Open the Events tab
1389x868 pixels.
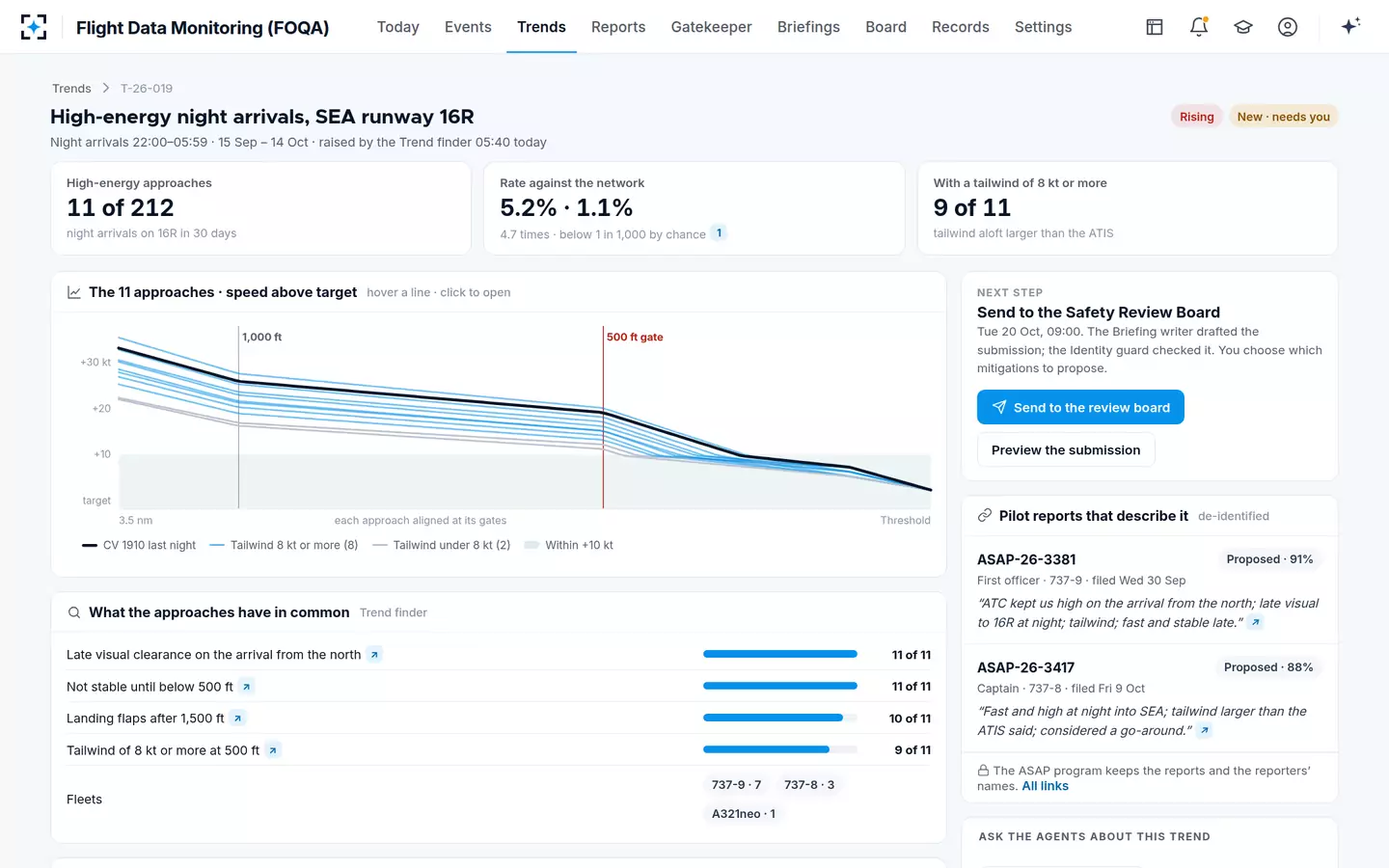tap(468, 27)
